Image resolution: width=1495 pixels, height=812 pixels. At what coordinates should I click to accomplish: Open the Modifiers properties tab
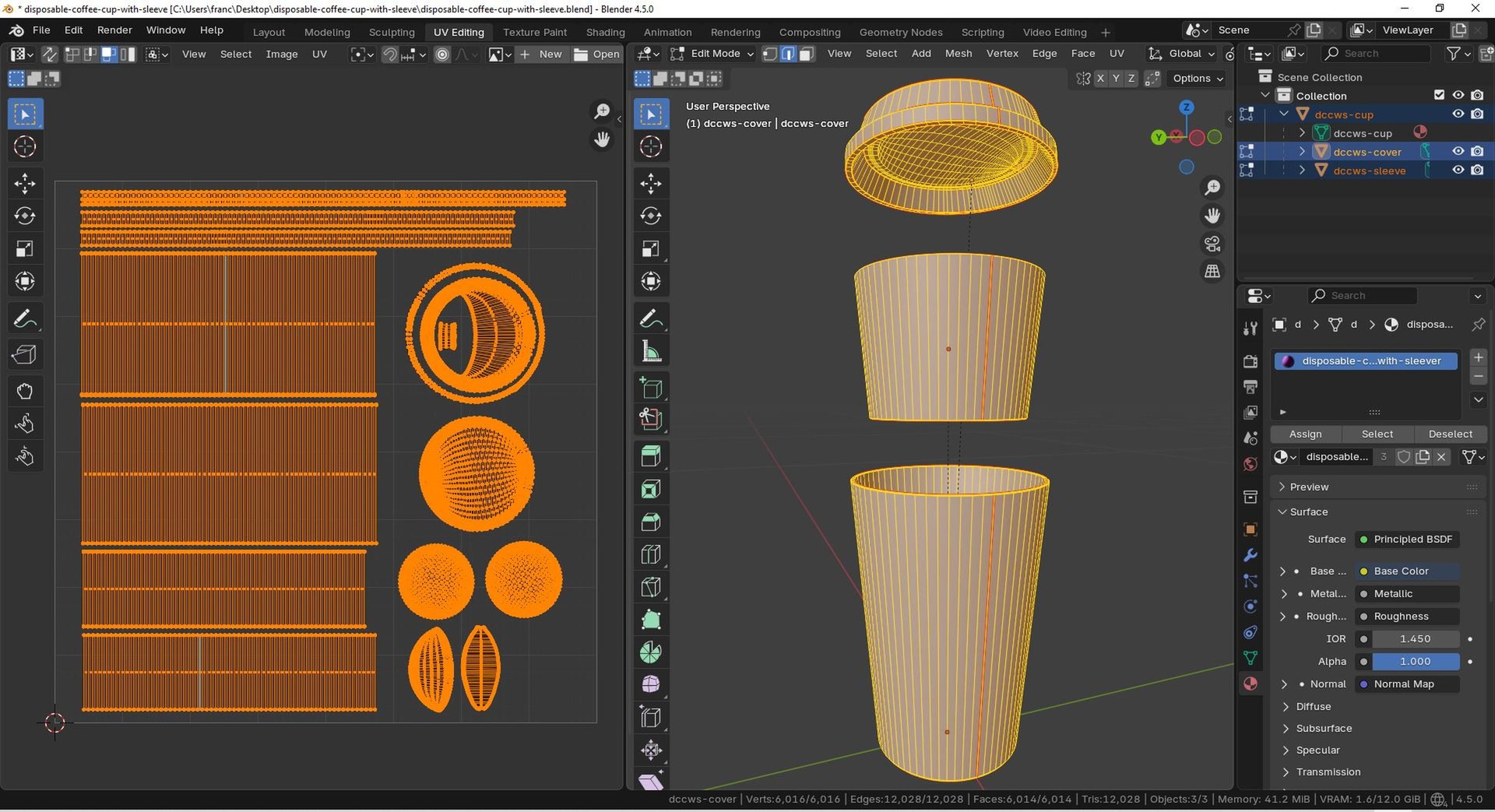pos(1251,555)
